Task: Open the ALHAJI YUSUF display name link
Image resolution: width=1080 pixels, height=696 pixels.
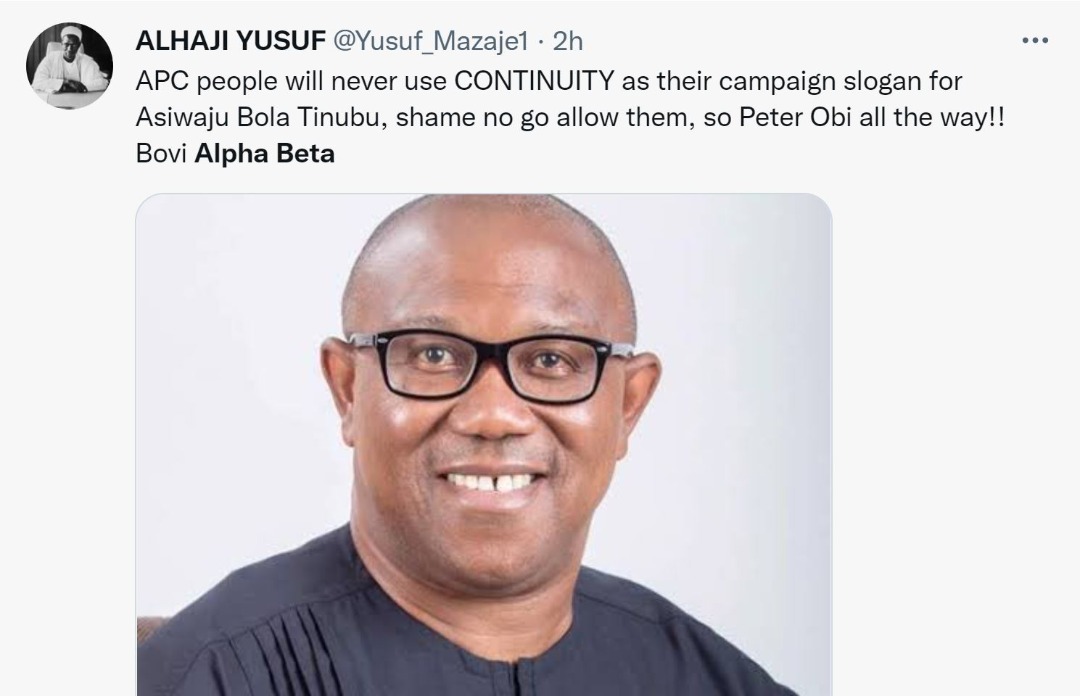Action: coord(229,41)
